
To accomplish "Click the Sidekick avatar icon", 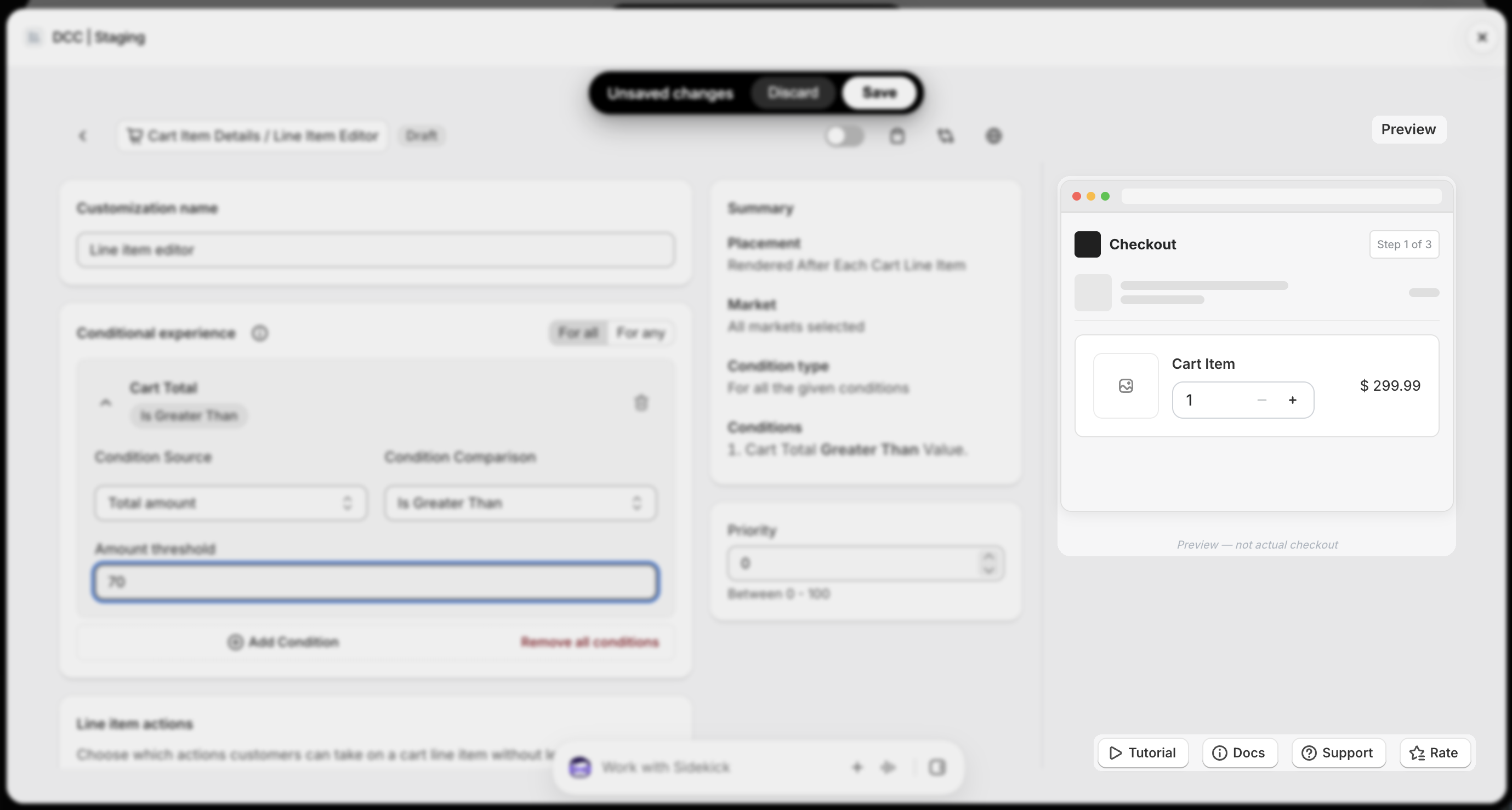I will pos(580,767).
